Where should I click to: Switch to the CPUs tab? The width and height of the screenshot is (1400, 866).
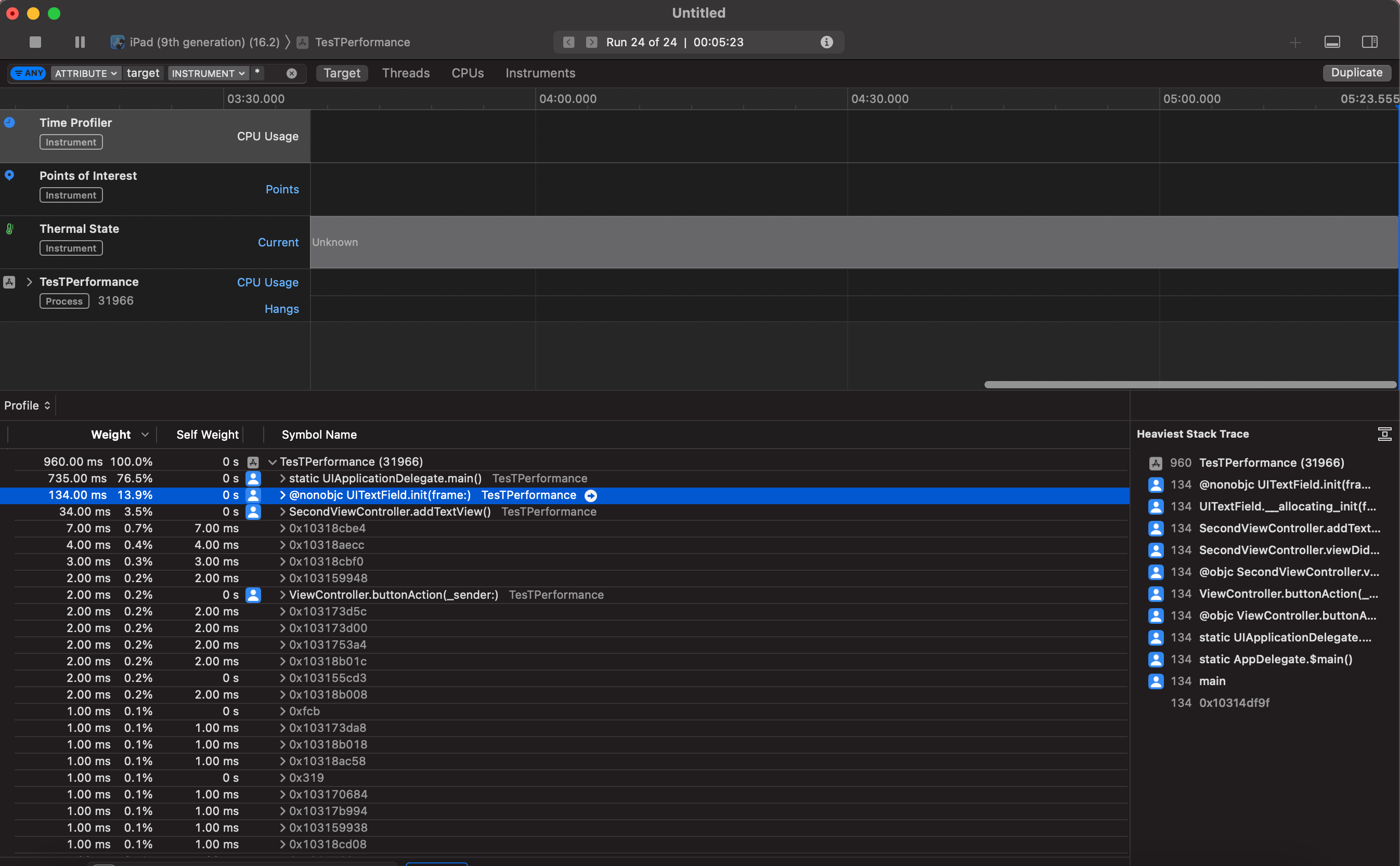[x=468, y=73]
